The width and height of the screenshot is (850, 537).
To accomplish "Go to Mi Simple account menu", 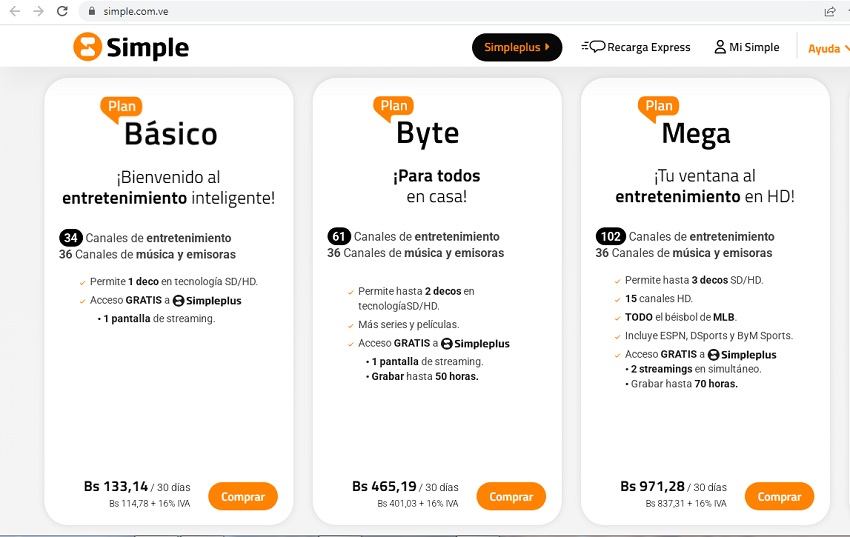I will point(754,47).
